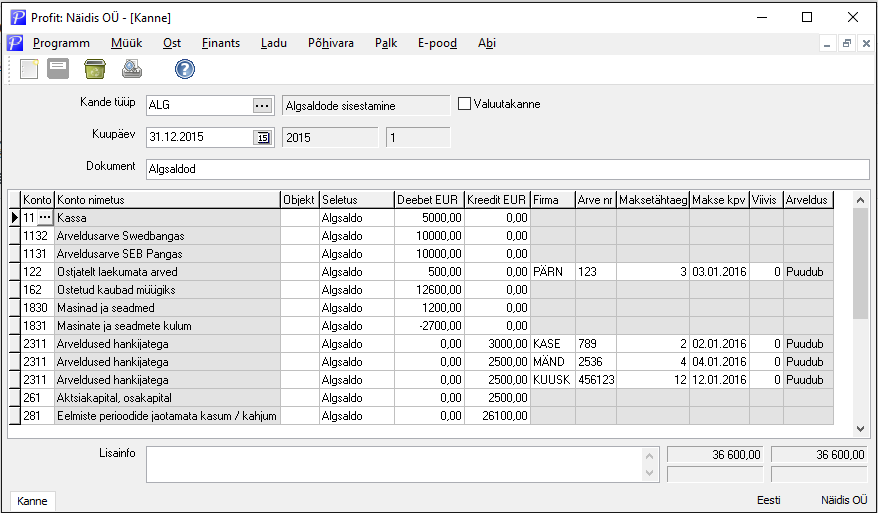Minimize the inner Kanne document window

click(x=827, y=43)
